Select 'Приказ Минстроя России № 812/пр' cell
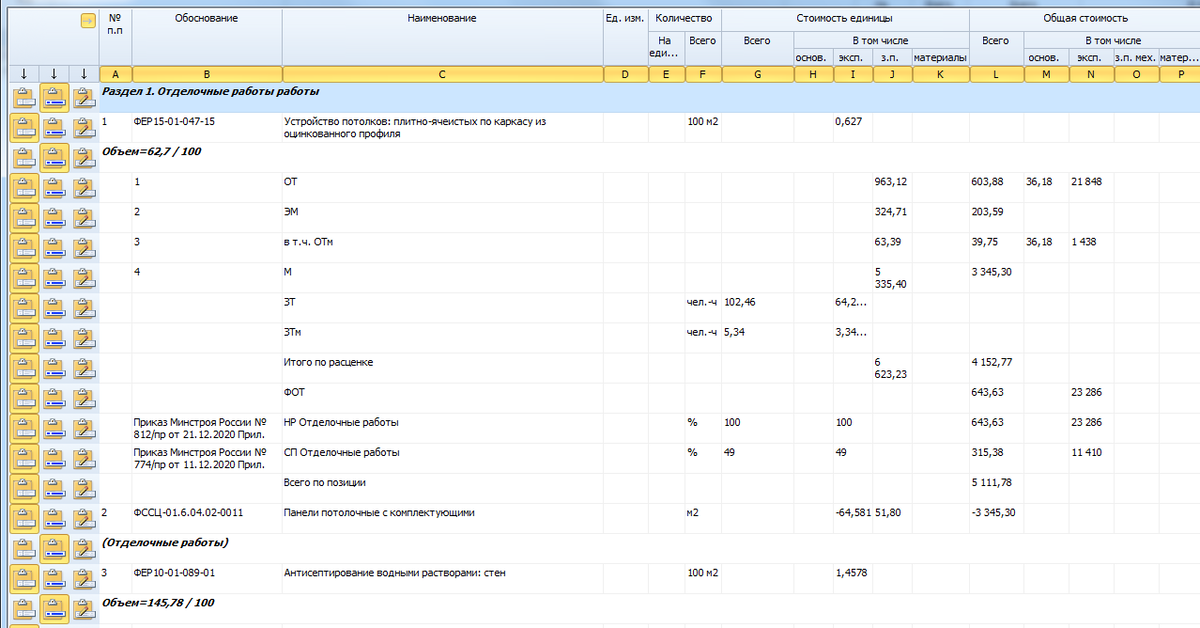Image resolution: width=1200 pixels, height=628 pixels. [x=207, y=428]
